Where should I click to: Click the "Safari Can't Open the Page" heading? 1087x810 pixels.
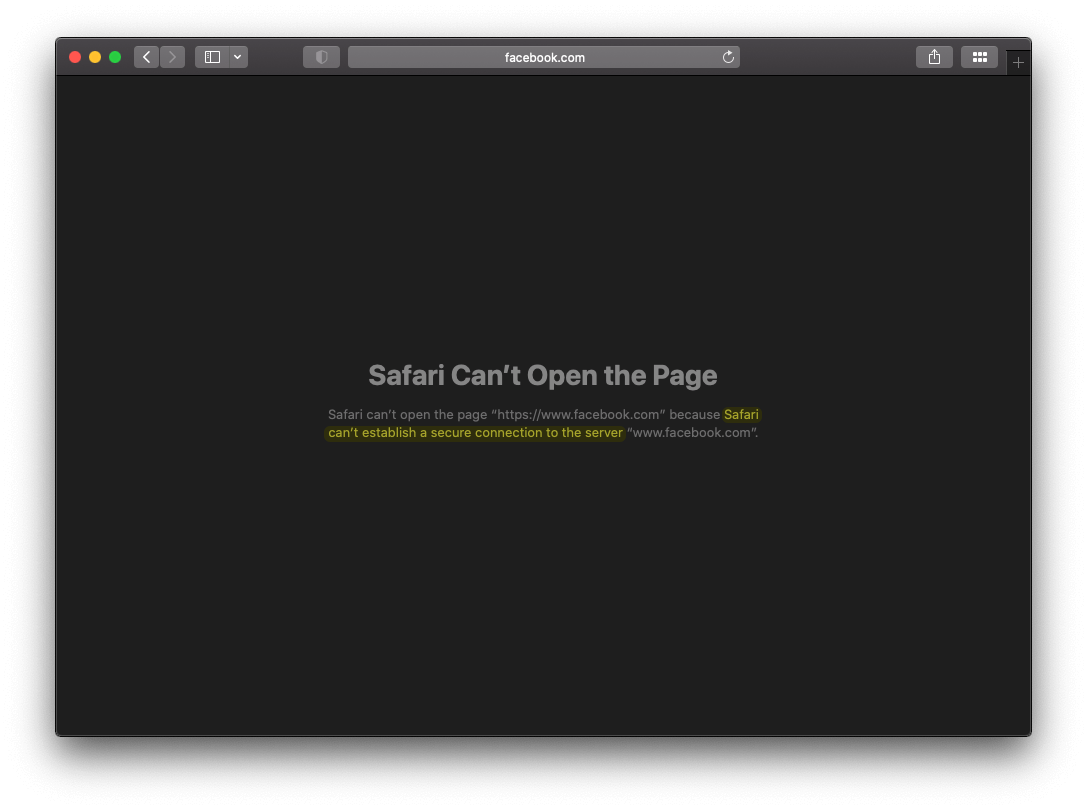(543, 375)
